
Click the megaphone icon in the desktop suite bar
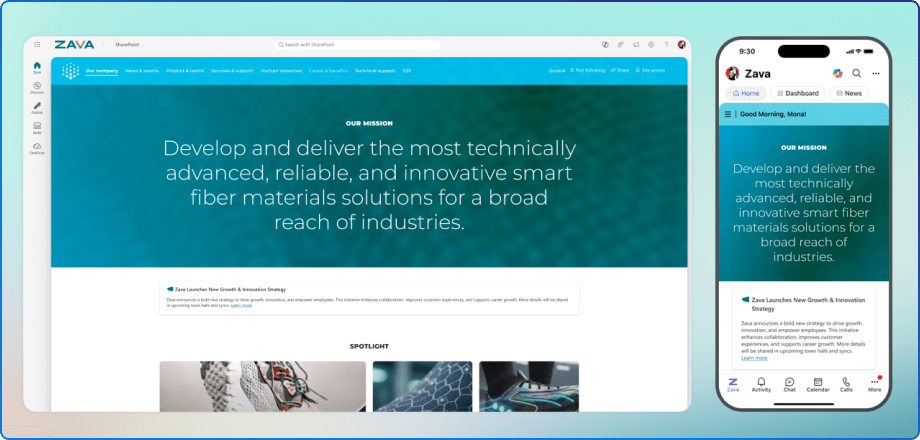636,45
